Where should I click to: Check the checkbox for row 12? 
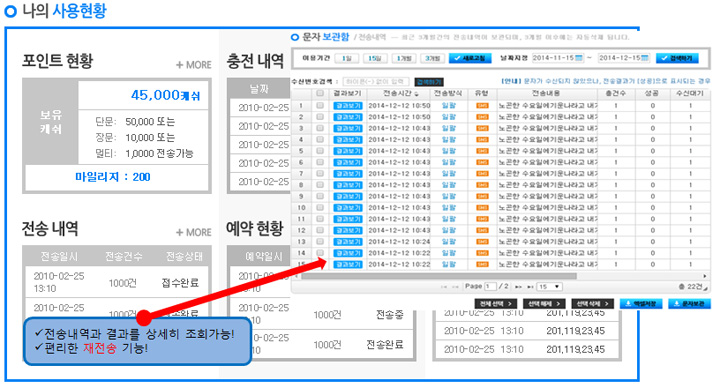(320, 231)
